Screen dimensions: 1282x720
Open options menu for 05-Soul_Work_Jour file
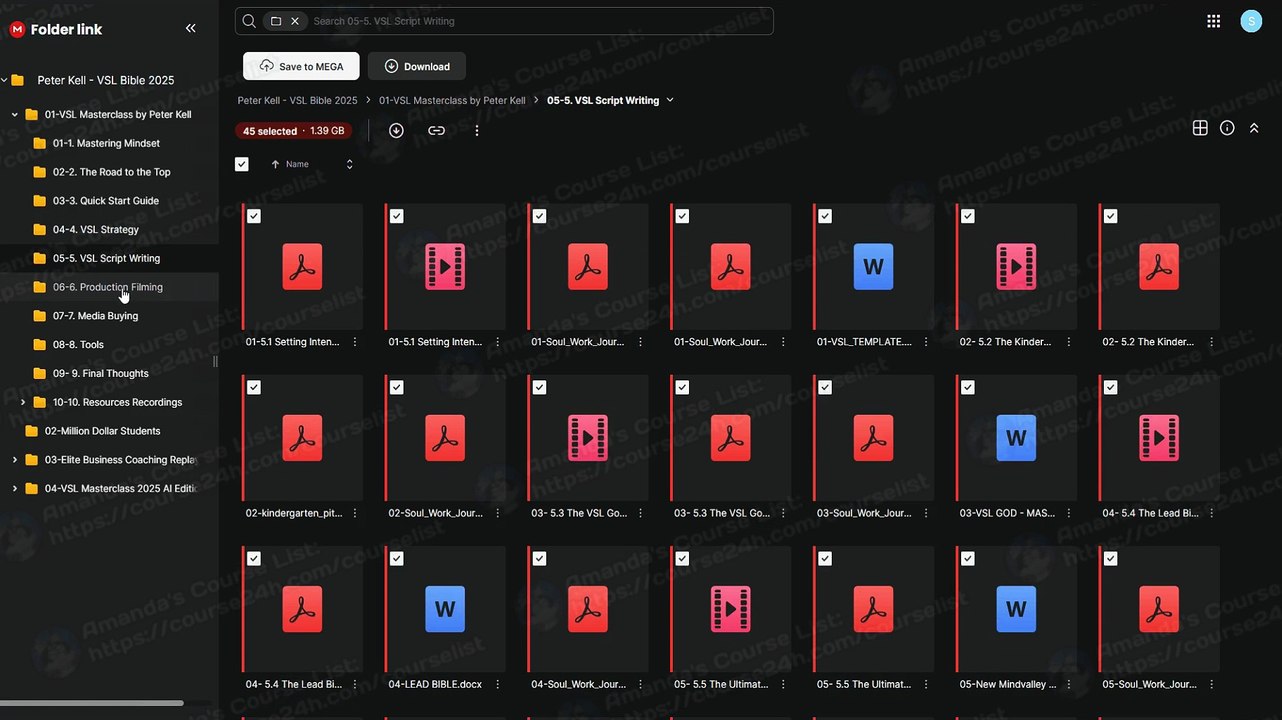click(1212, 685)
